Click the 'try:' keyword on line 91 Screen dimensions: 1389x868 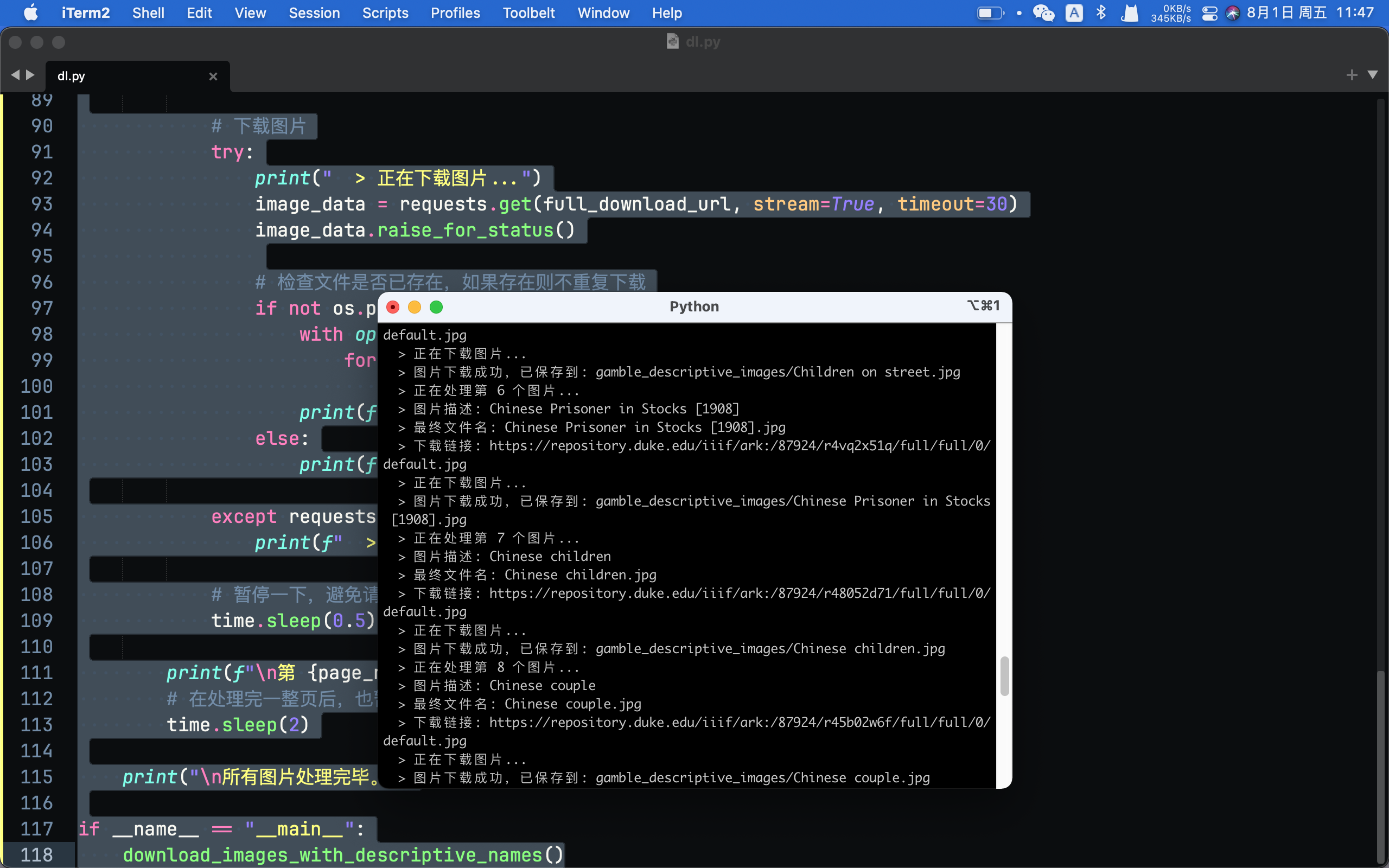click(232, 152)
